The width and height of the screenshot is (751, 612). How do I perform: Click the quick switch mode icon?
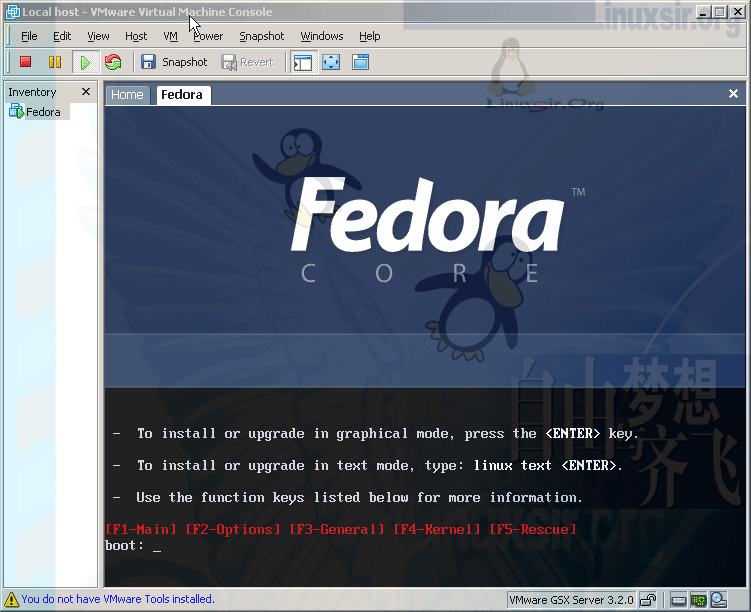tap(361, 62)
